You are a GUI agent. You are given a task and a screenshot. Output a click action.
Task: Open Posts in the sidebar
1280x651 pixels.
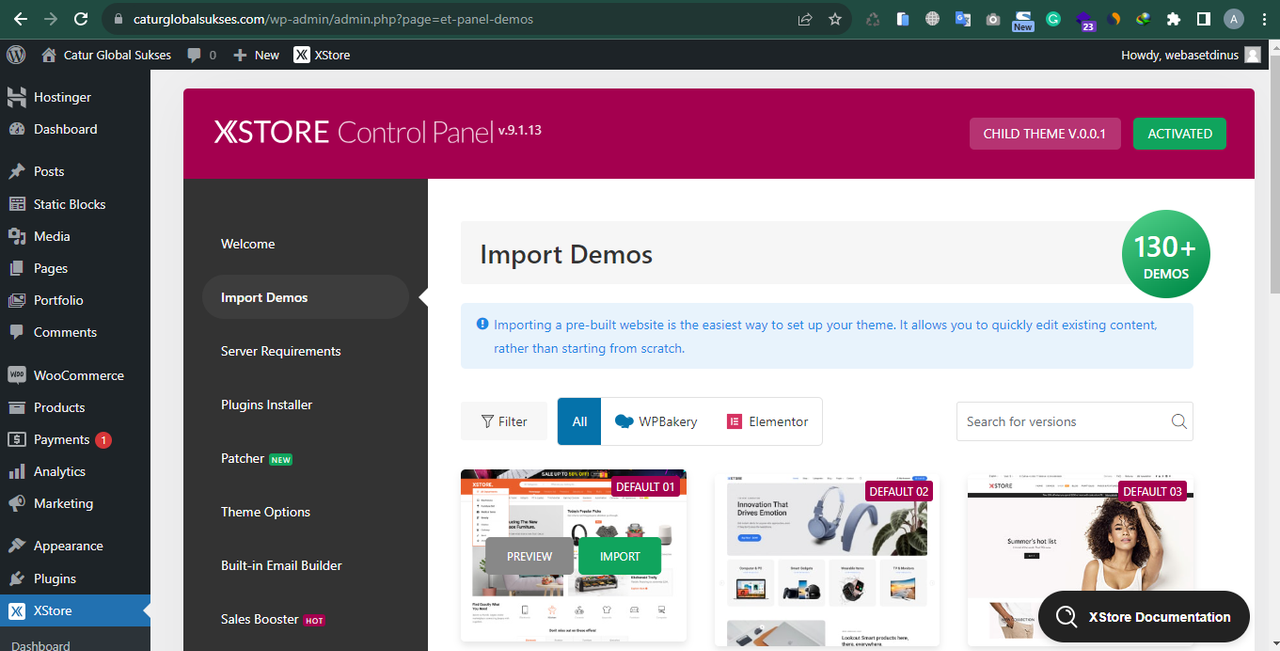point(48,171)
